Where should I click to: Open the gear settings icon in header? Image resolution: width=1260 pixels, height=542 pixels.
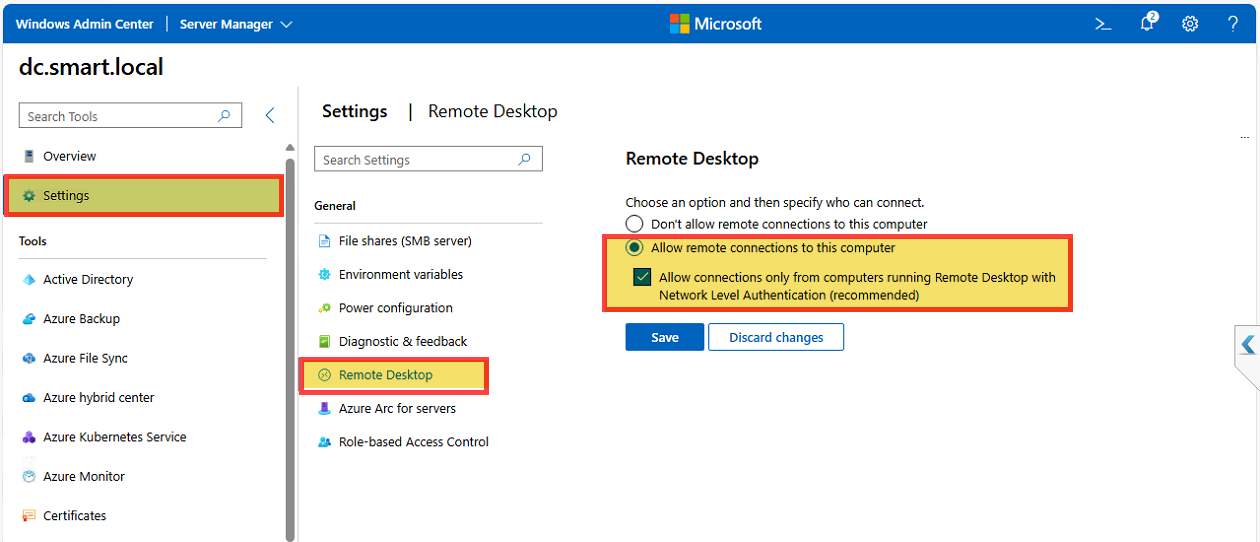pyautogui.click(x=1190, y=24)
